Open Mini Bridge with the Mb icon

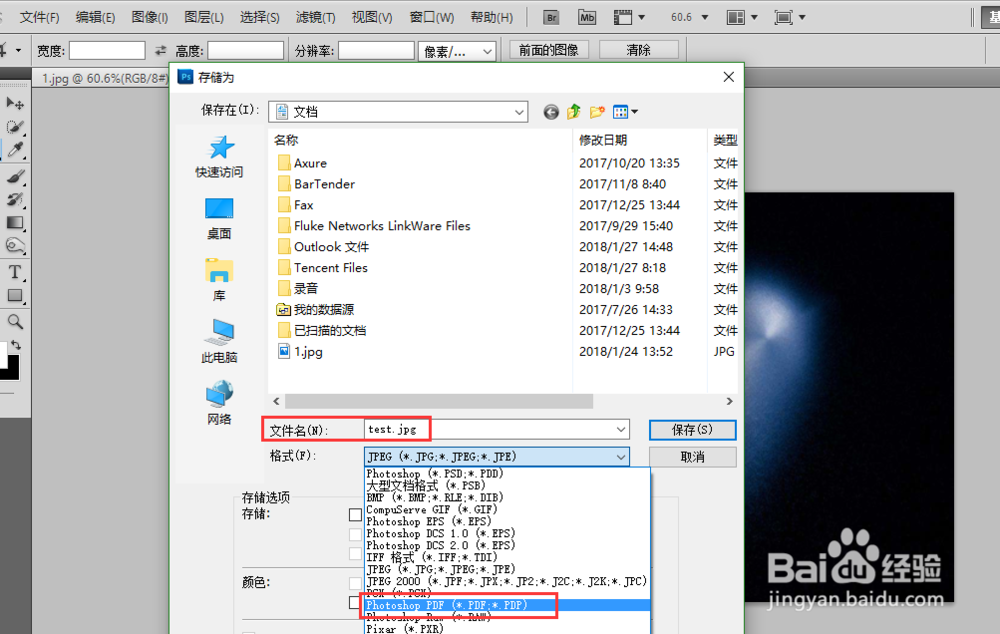pos(586,16)
